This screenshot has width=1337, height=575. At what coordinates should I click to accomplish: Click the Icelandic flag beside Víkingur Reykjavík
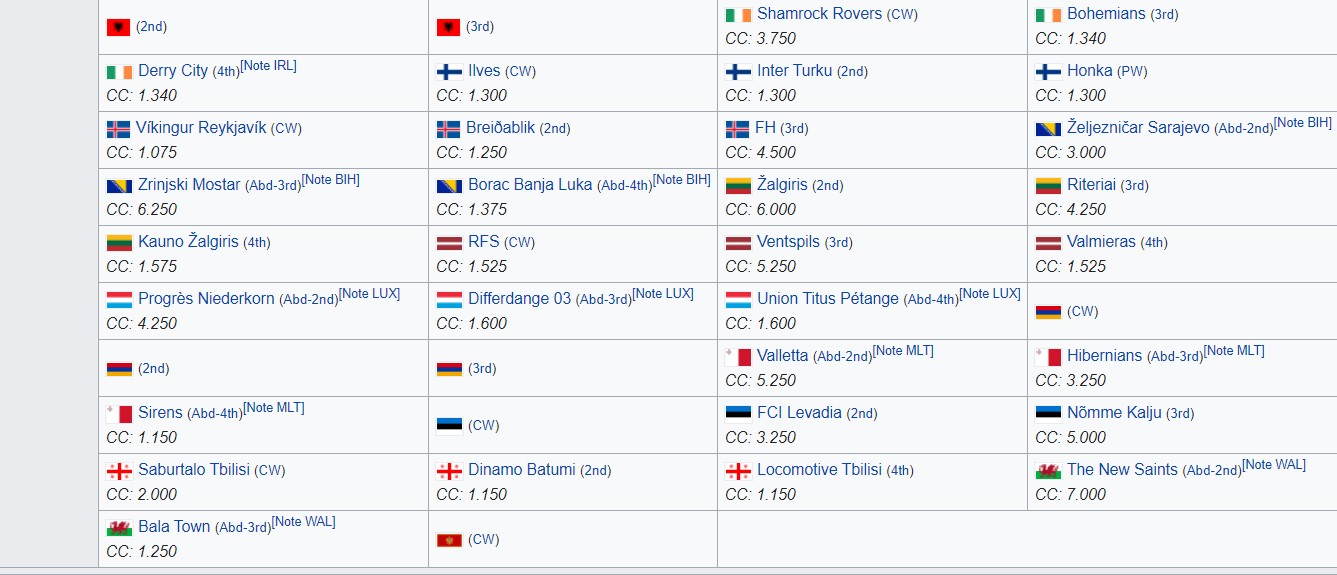click(x=118, y=129)
